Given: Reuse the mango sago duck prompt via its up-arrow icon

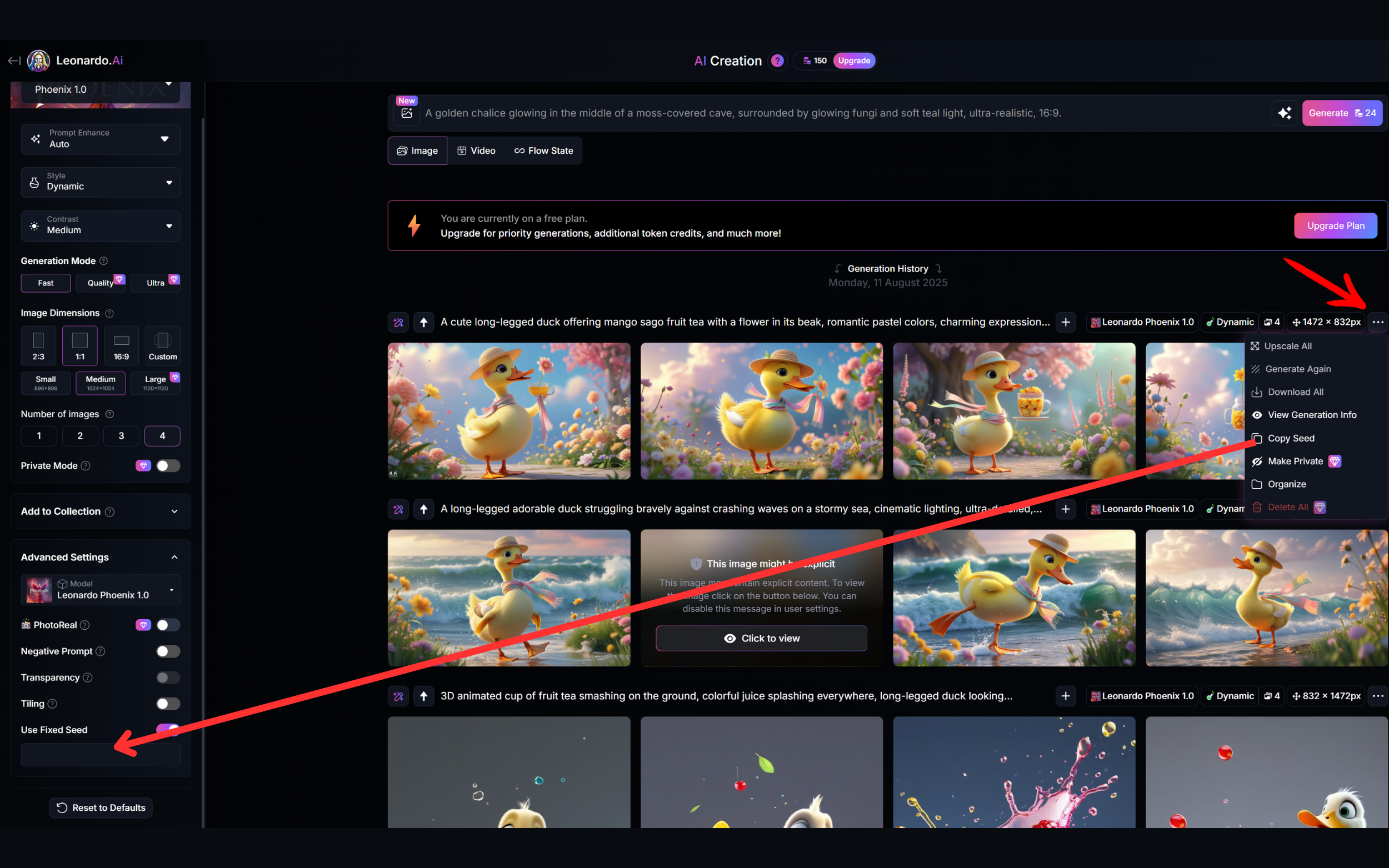Looking at the screenshot, I should tap(424, 322).
